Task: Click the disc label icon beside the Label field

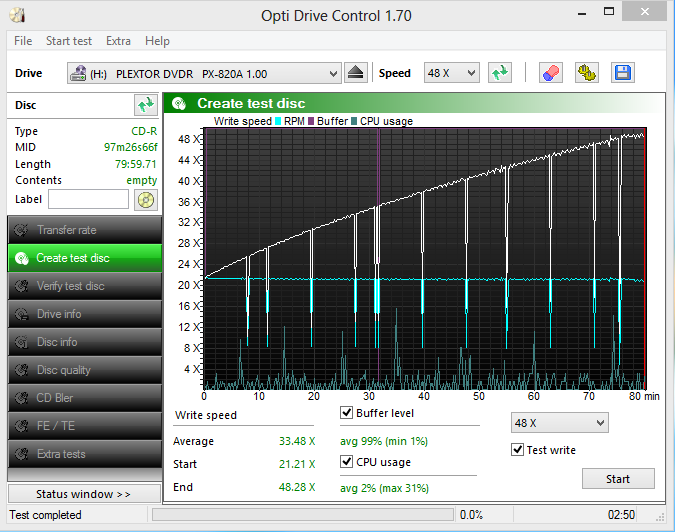Action: tap(146, 200)
